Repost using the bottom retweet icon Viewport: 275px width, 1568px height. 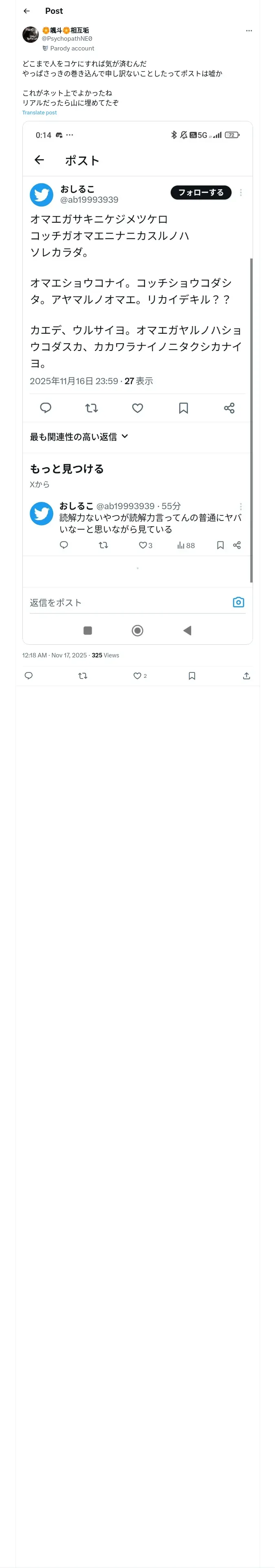[83, 676]
